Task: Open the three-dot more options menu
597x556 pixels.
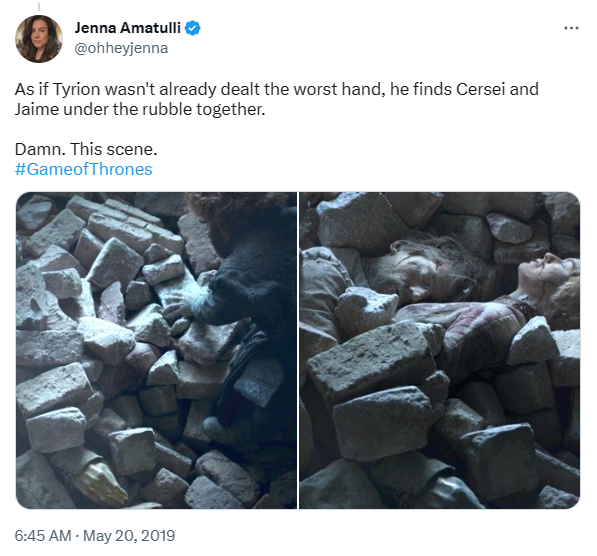Action: point(571,28)
